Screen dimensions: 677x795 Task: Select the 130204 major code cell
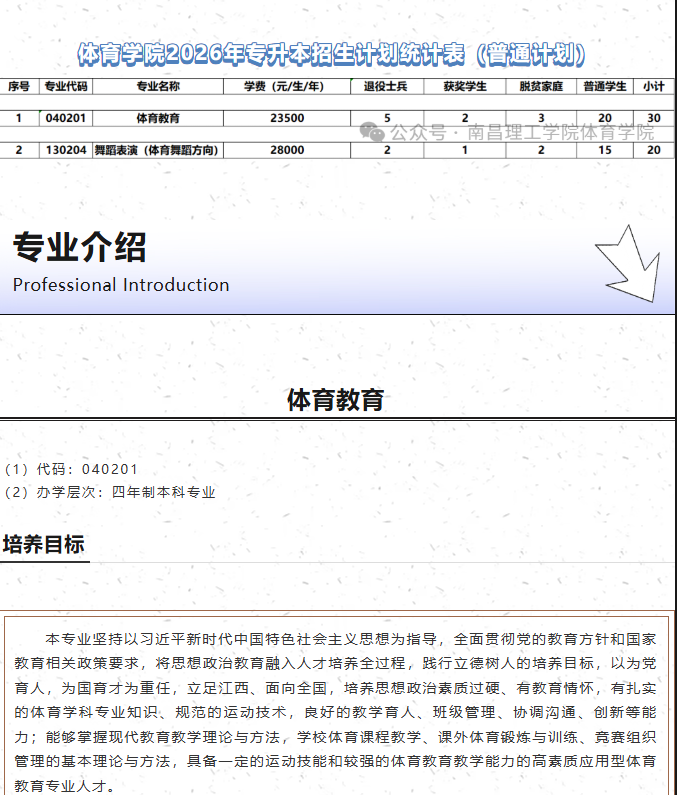[67, 150]
